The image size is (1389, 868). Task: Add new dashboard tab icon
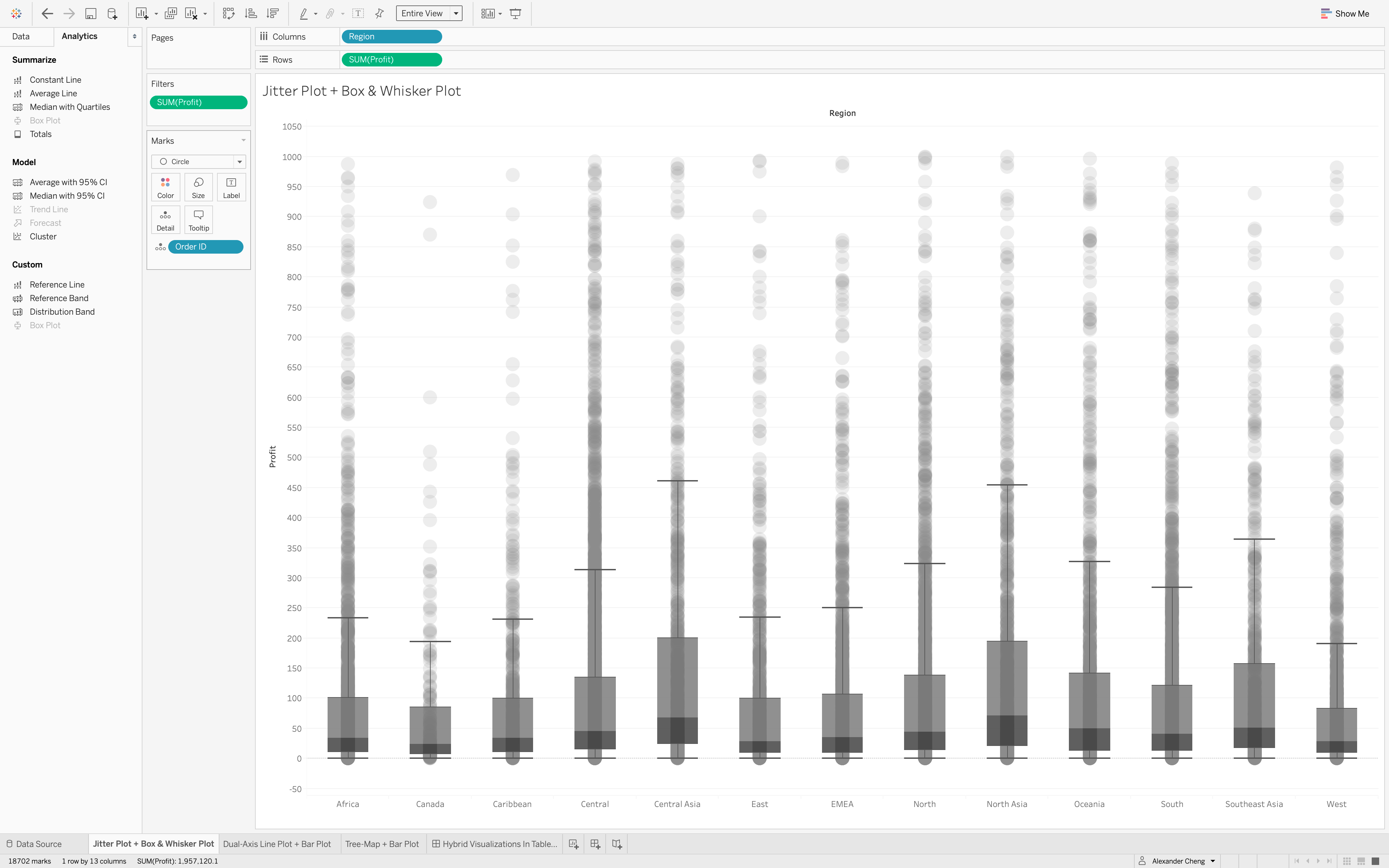point(595,844)
